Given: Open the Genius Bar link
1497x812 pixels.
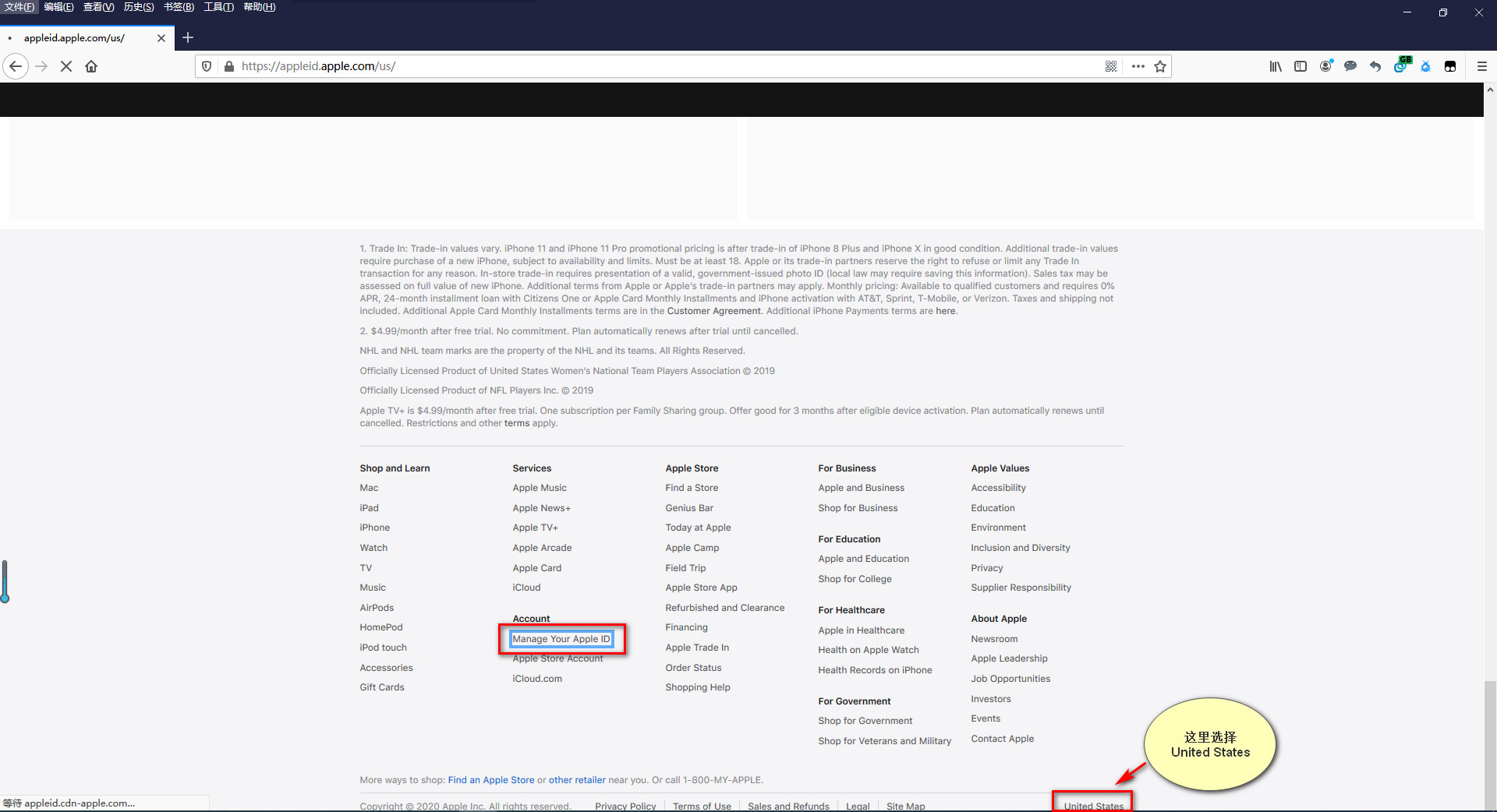Looking at the screenshot, I should pyautogui.click(x=689, y=508).
